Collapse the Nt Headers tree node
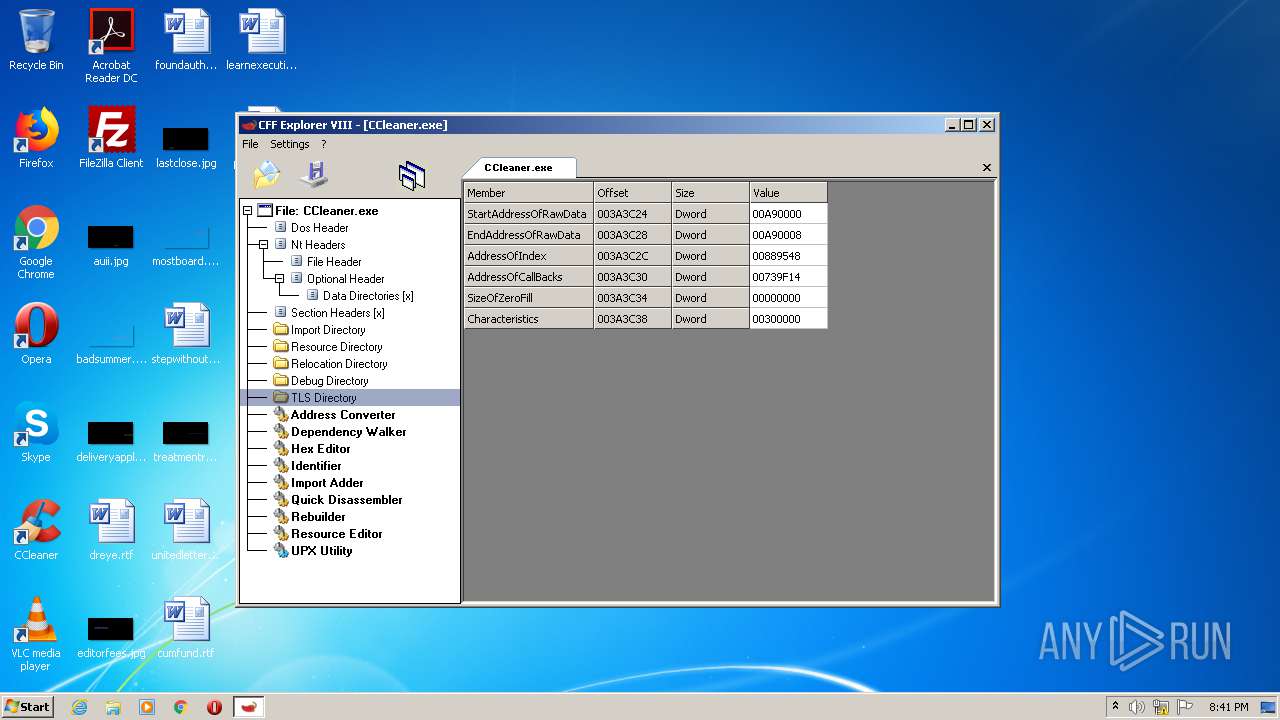This screenshot has height=720, width=1280. [263, 245]
